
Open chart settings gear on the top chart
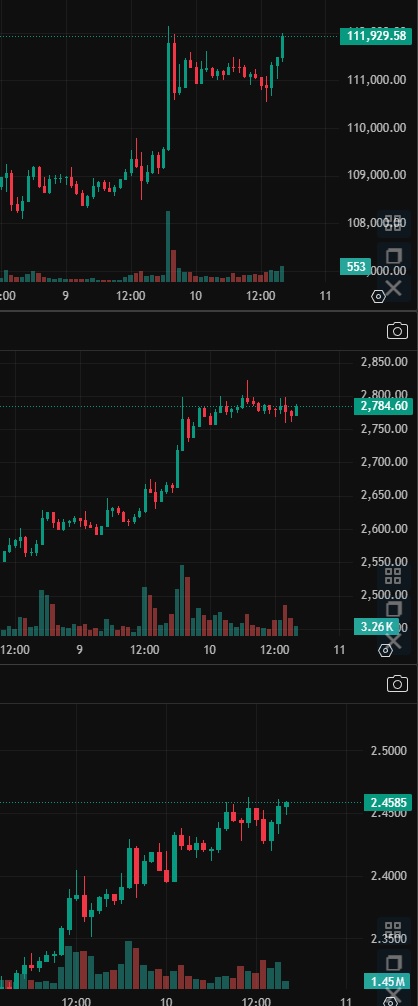coord(378,296)
